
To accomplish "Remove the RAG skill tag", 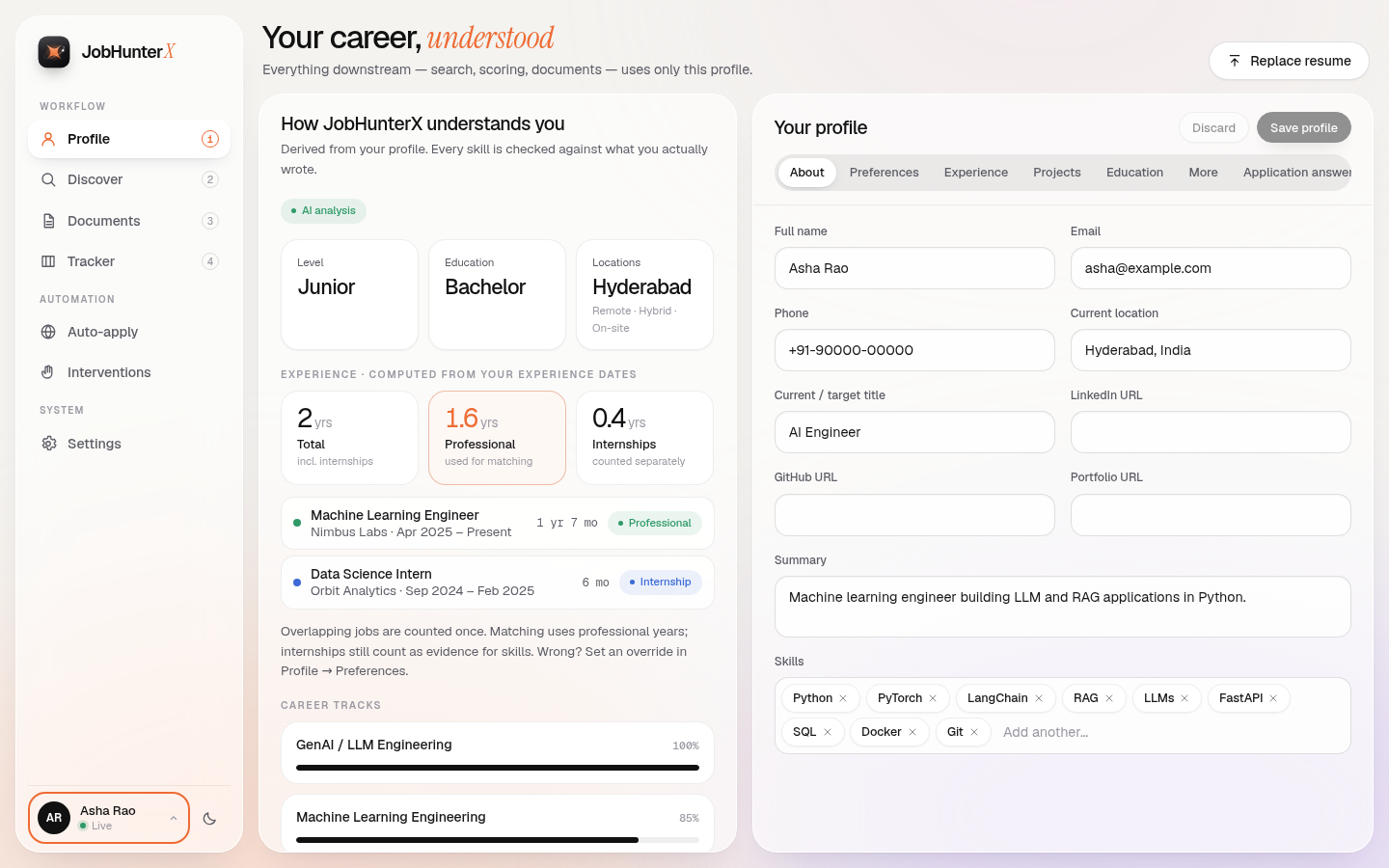I will [1109, 698].
